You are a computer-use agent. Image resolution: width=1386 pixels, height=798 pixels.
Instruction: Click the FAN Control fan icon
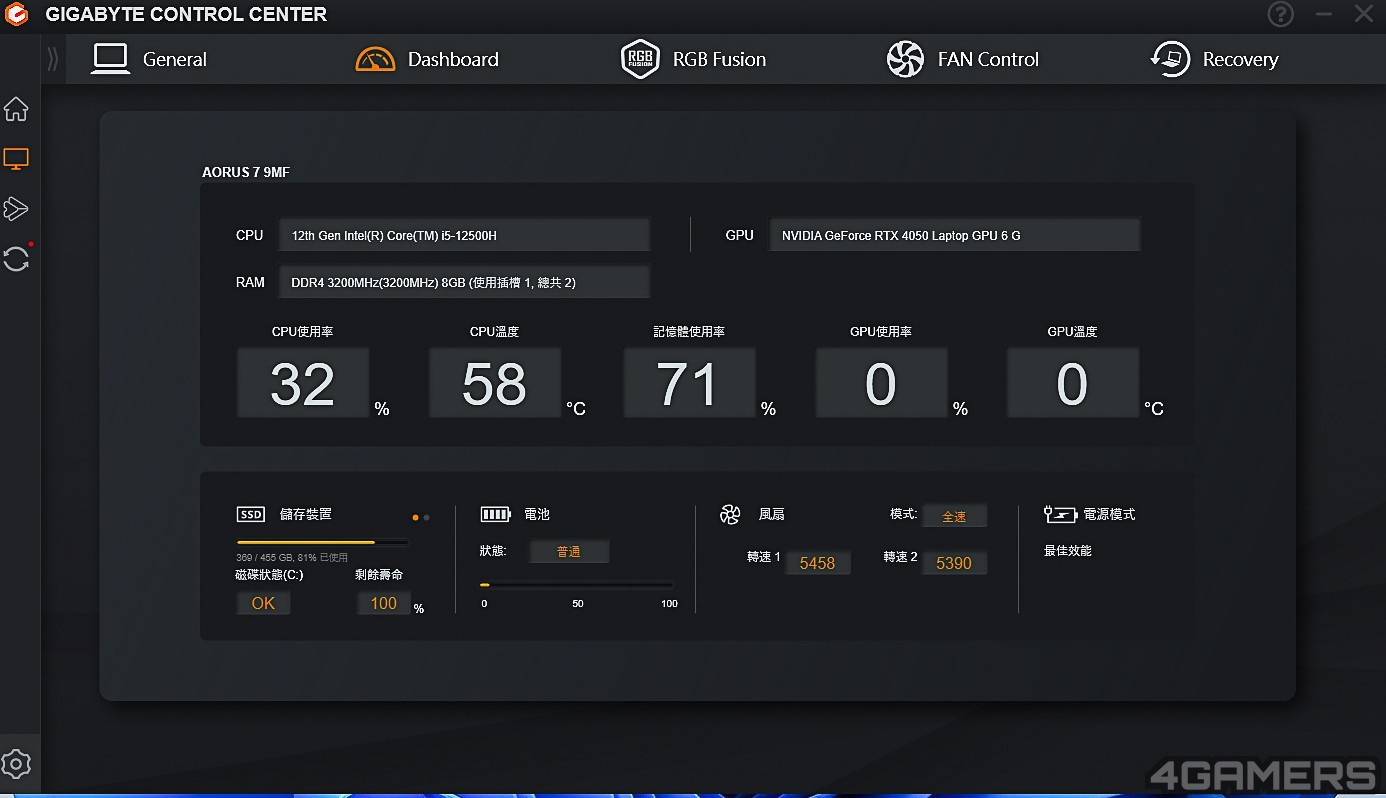[905, 60]
